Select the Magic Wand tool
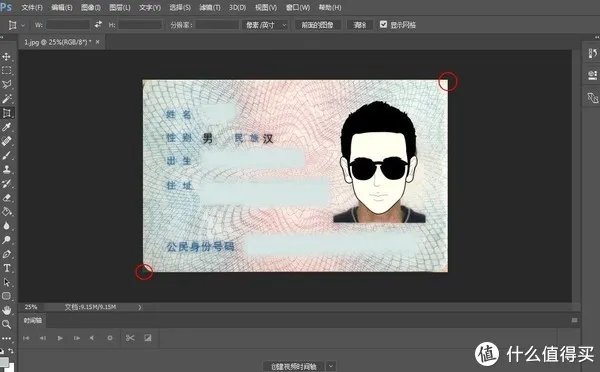The height and width of the screenshot is (372, 600). [7, 99]
